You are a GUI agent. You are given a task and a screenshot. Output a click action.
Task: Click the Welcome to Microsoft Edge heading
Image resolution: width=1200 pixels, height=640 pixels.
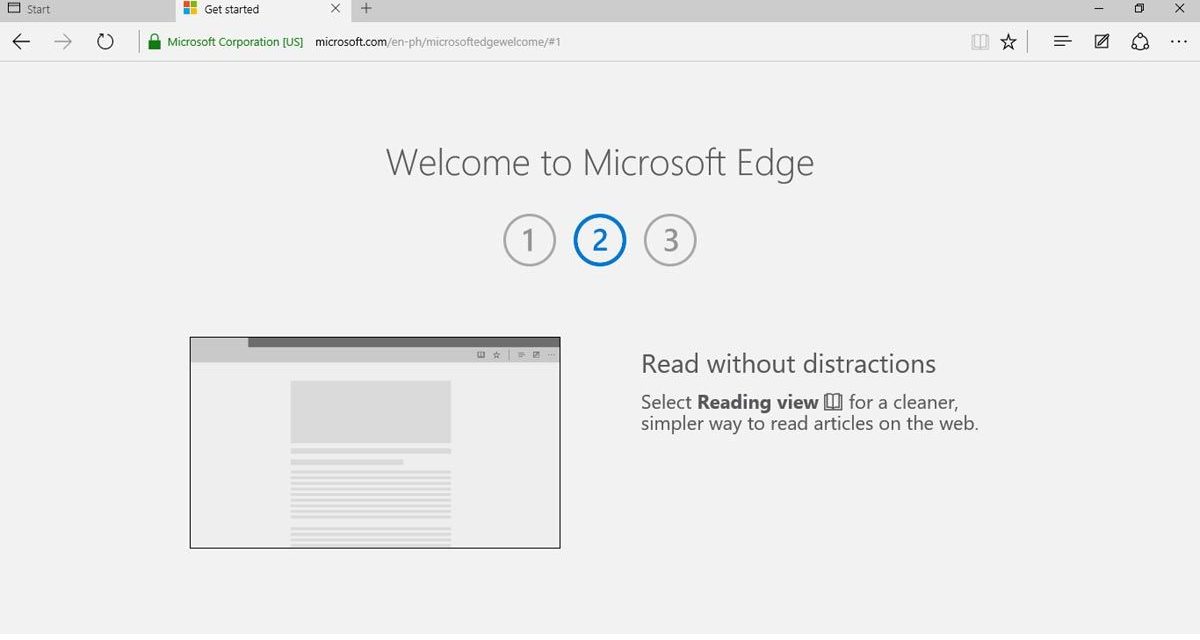[600, 163]
